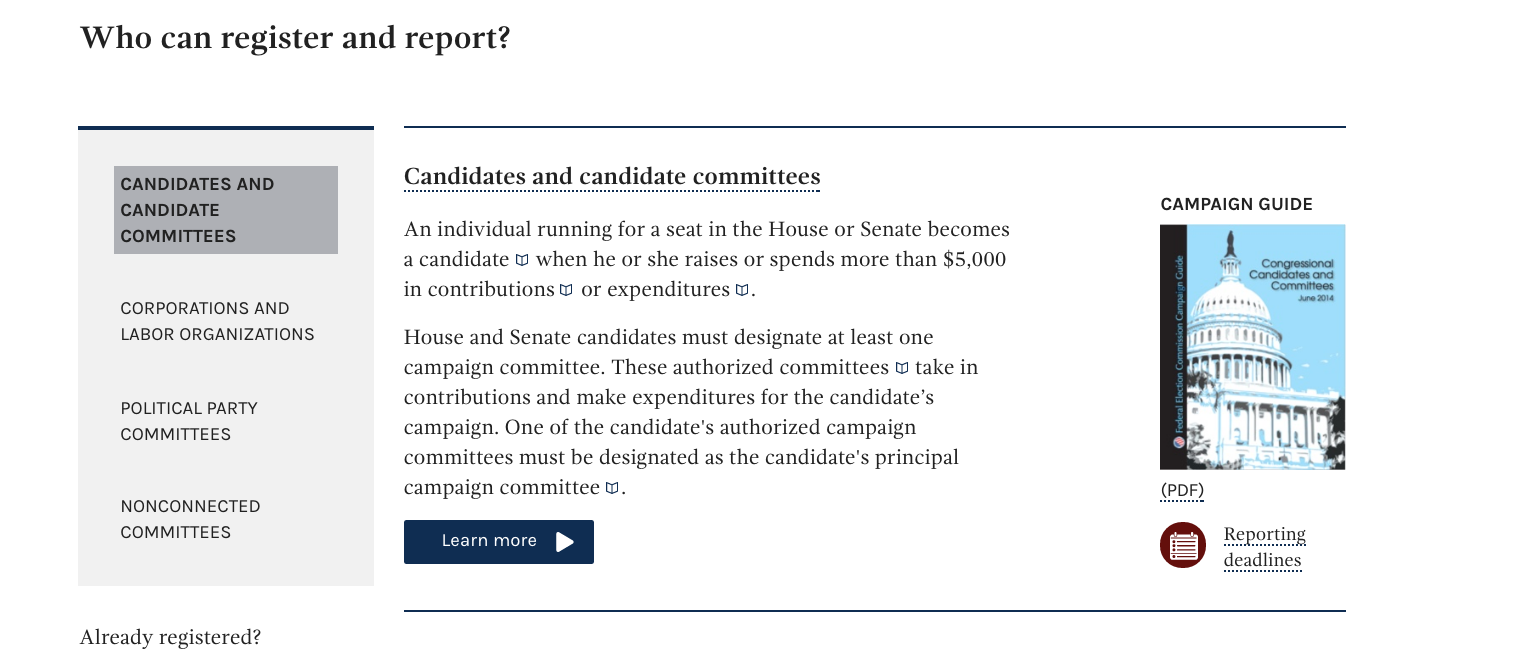This screenshot has width=1516, height=650.
Task: Click the arrow icon inside the Learn more button
Action: [566, 541]
